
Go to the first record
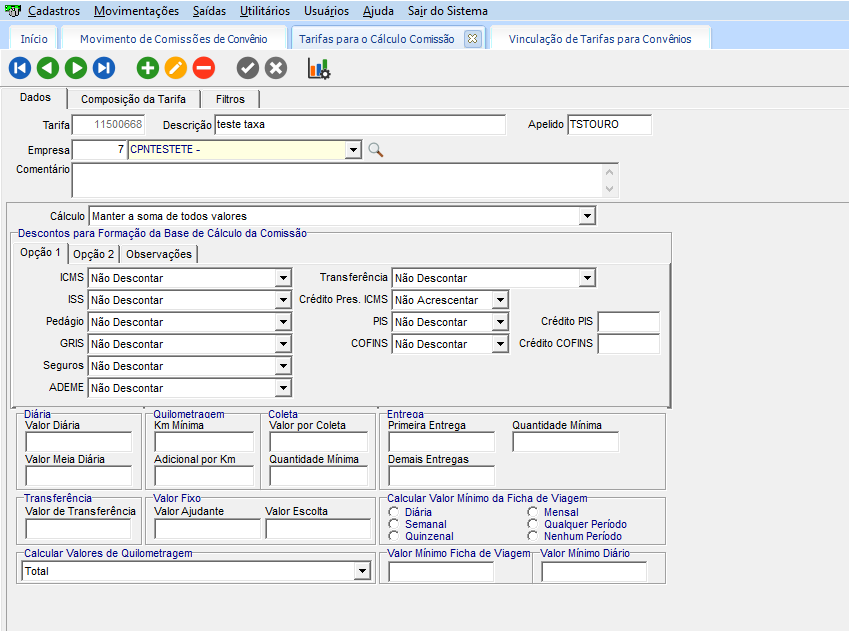coord(19,68)
